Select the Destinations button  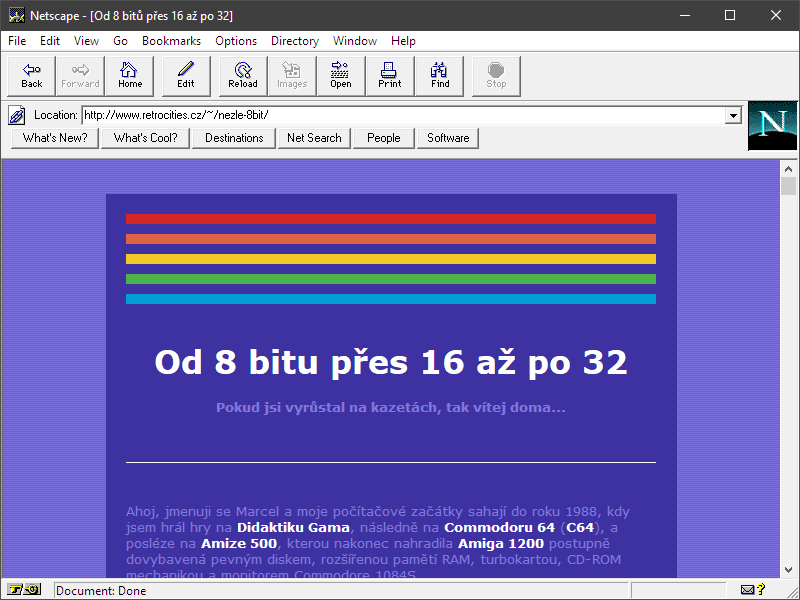point(234,138)
